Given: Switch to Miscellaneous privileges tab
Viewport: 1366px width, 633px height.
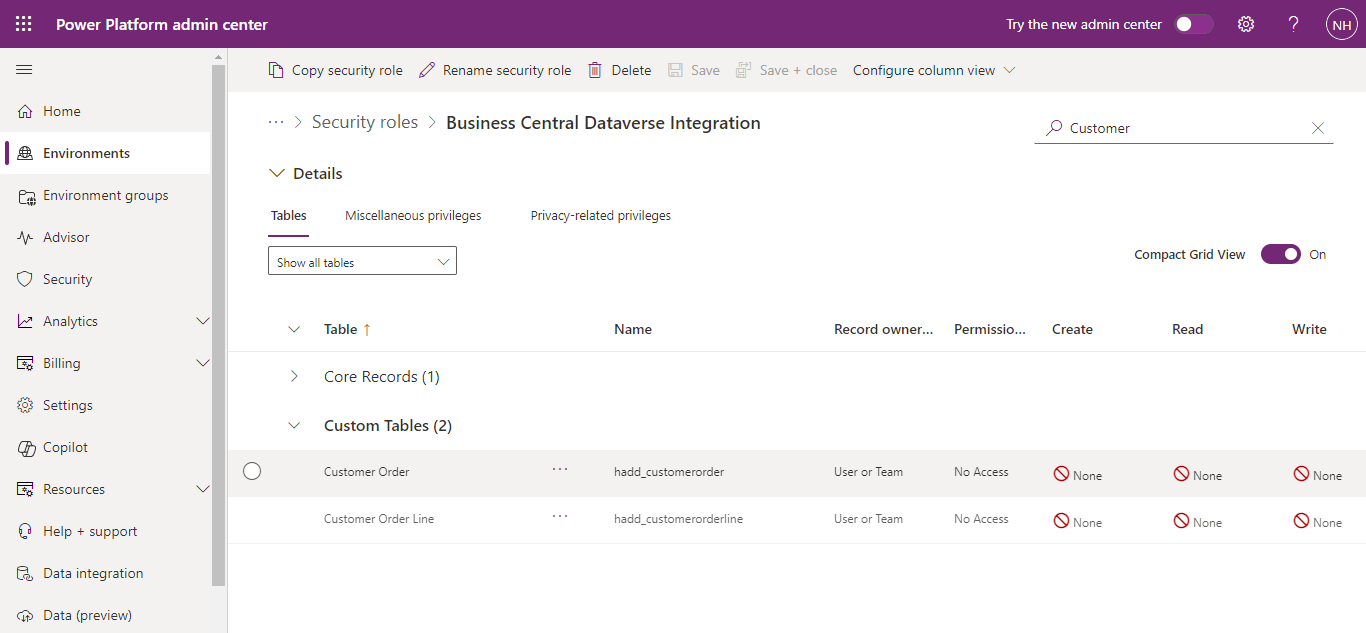Looking at the screenshot, I should pyautogui.click(x=413, y=215).
